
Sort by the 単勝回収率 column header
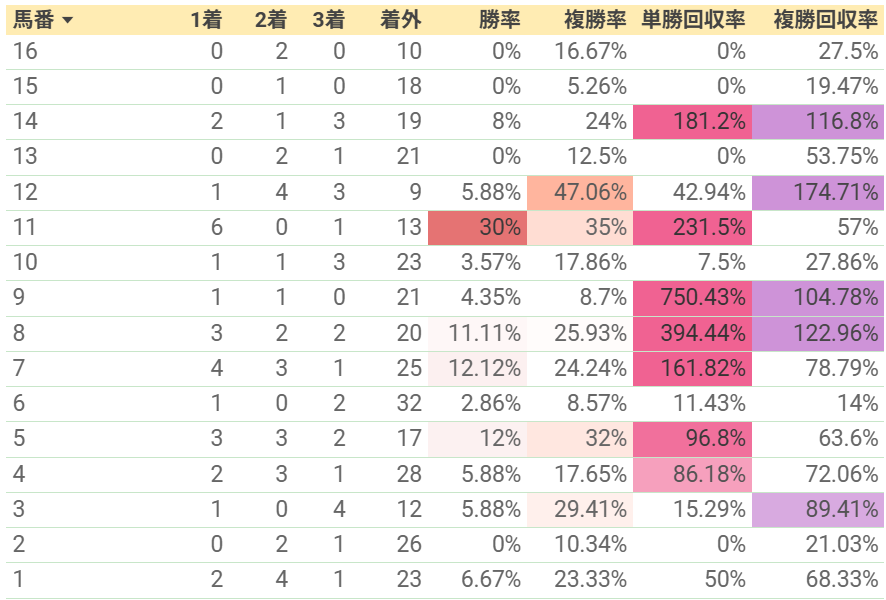[693, 20]
